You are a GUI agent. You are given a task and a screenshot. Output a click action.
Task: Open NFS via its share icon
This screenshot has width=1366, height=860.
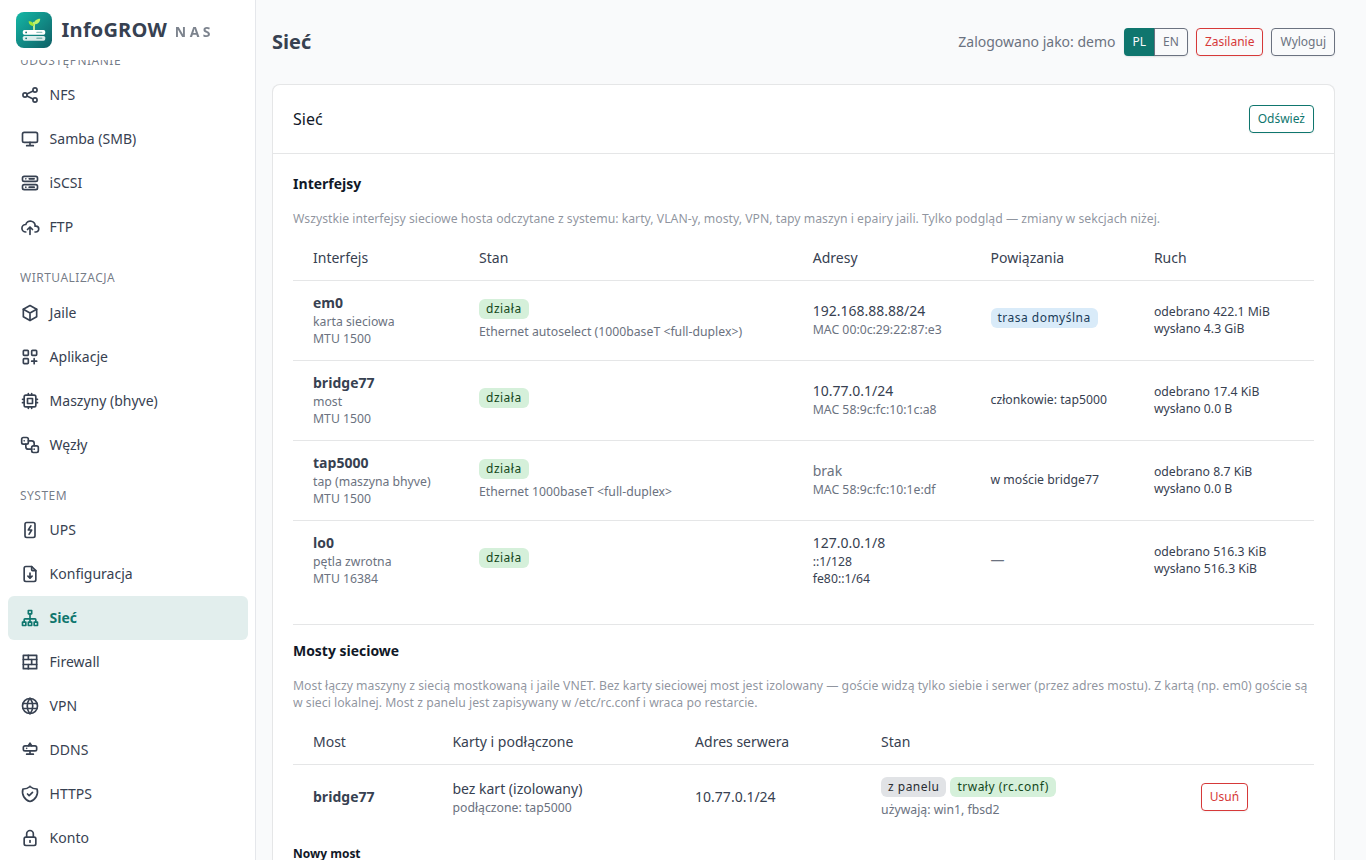click(x=30, y=95)
